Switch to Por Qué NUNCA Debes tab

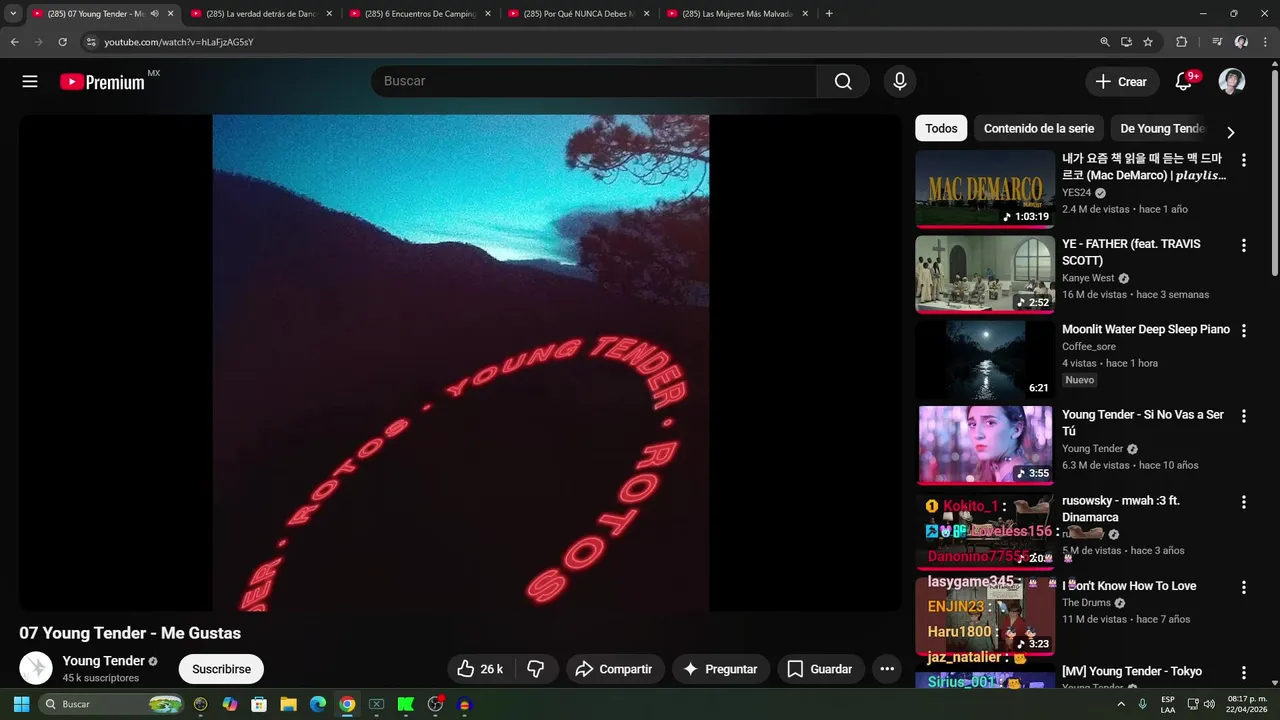click(x=579, y=14)
